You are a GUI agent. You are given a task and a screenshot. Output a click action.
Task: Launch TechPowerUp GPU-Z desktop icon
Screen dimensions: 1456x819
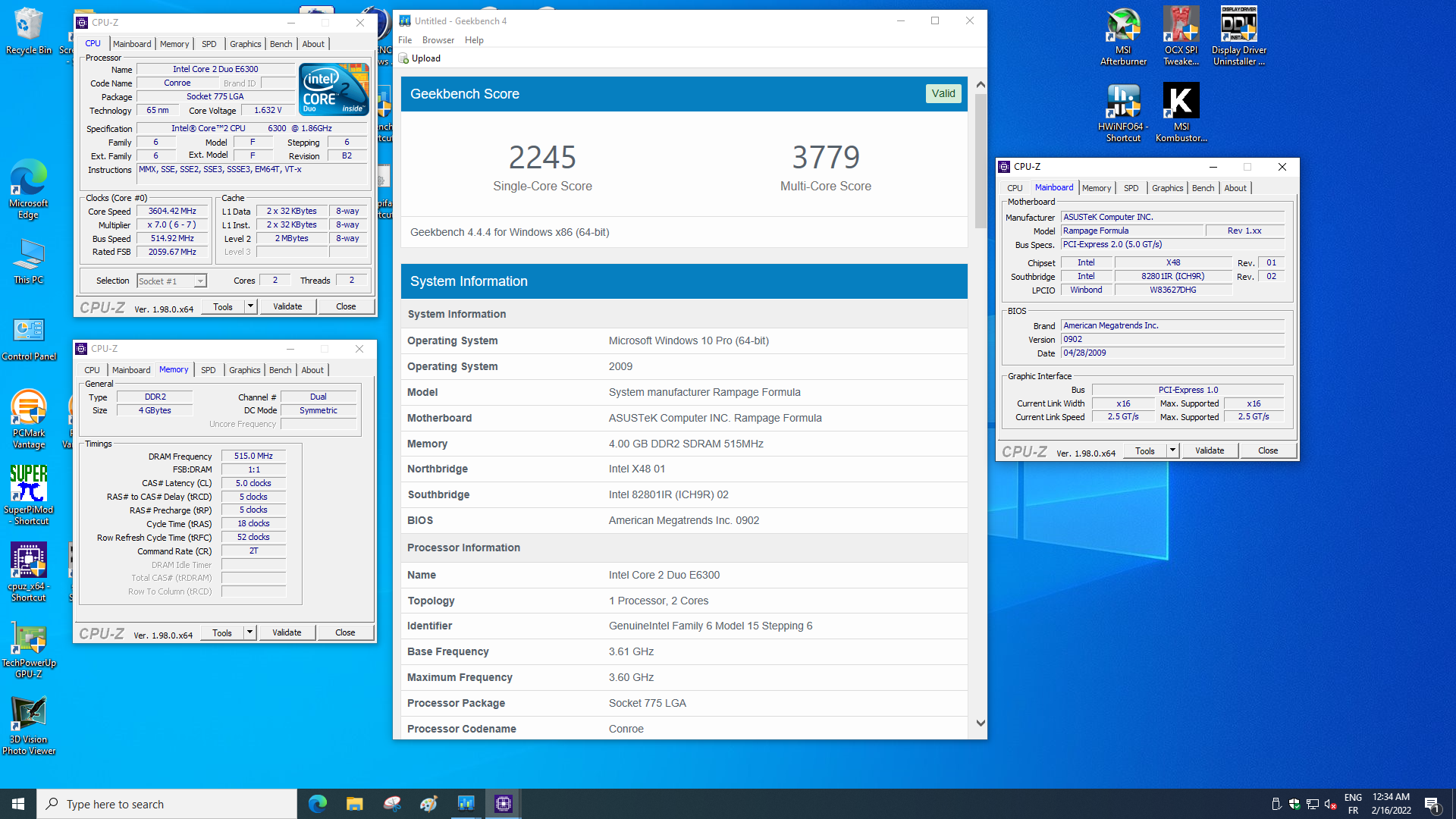click(x=29, y=650)
